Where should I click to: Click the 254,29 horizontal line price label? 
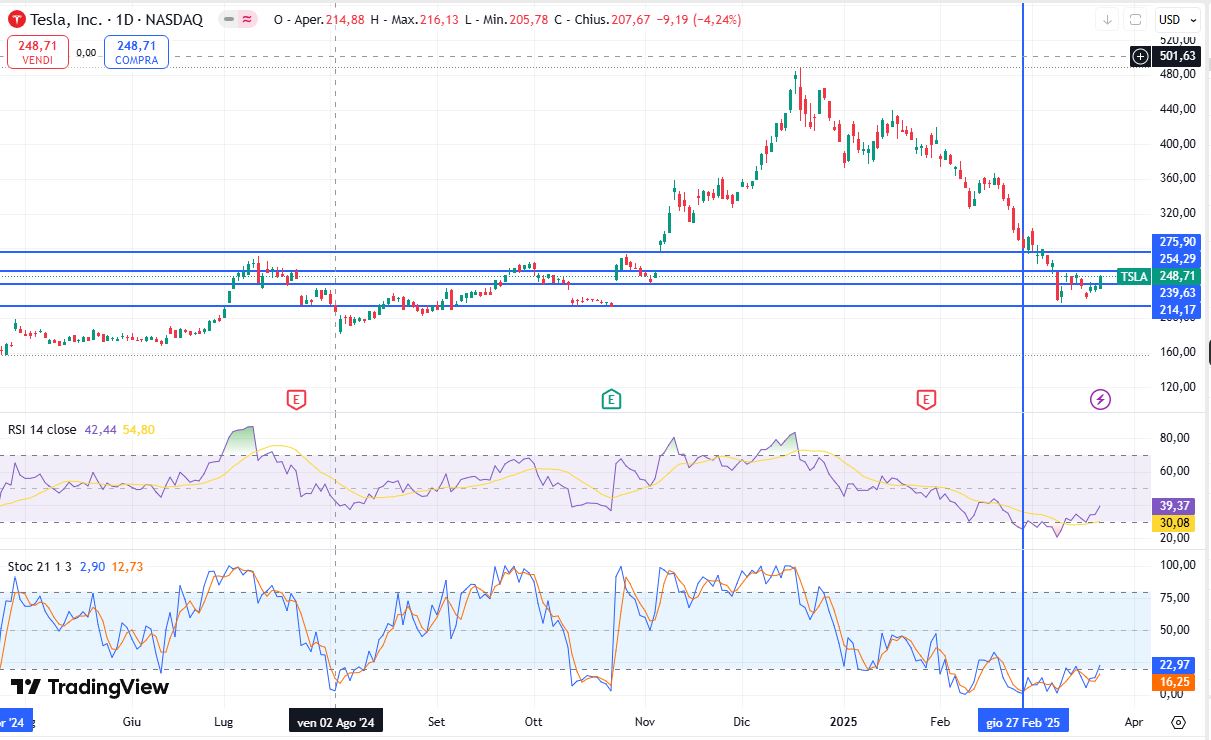1178,259
